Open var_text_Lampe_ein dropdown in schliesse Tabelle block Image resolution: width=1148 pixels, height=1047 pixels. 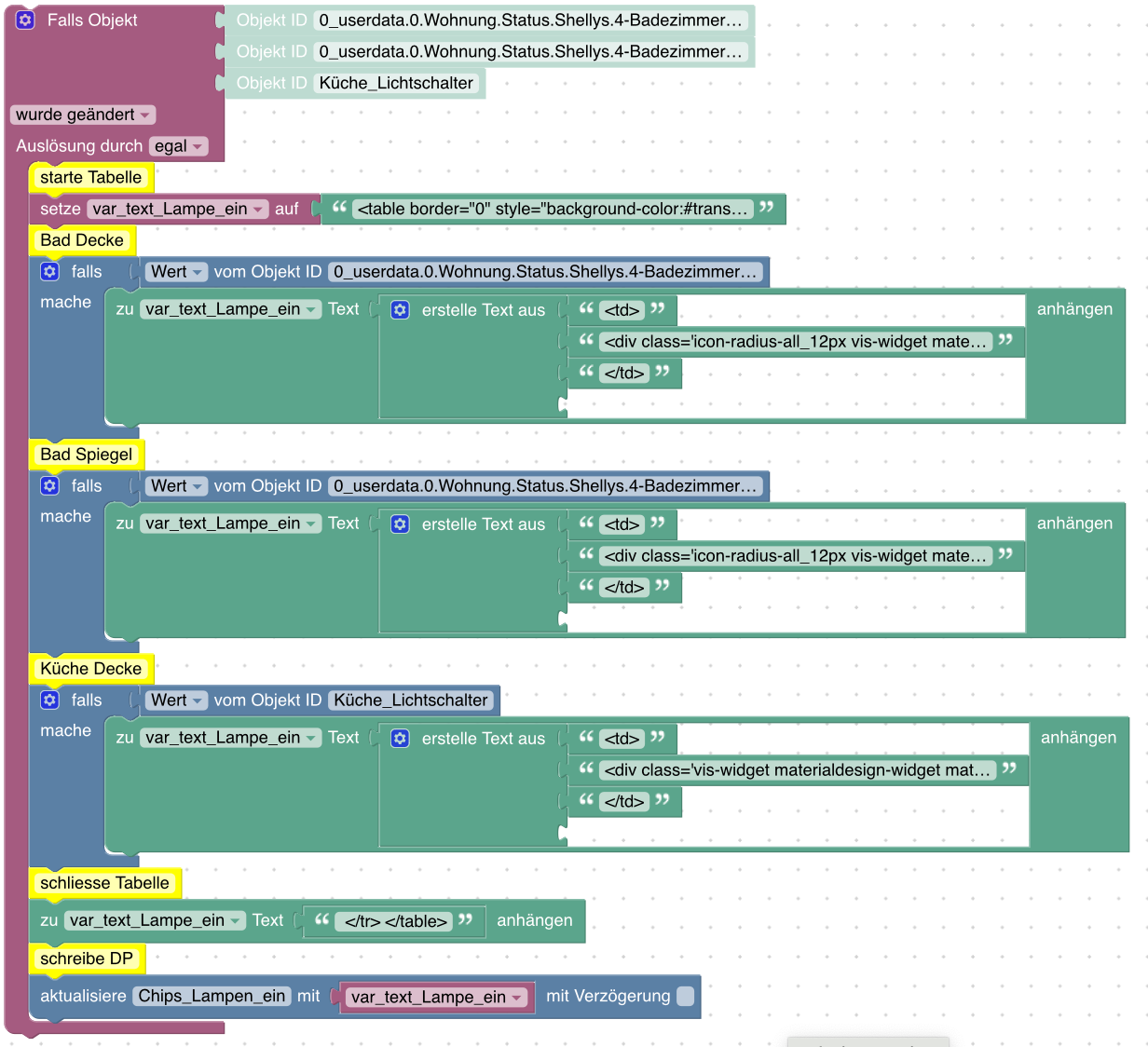[156, 920]
